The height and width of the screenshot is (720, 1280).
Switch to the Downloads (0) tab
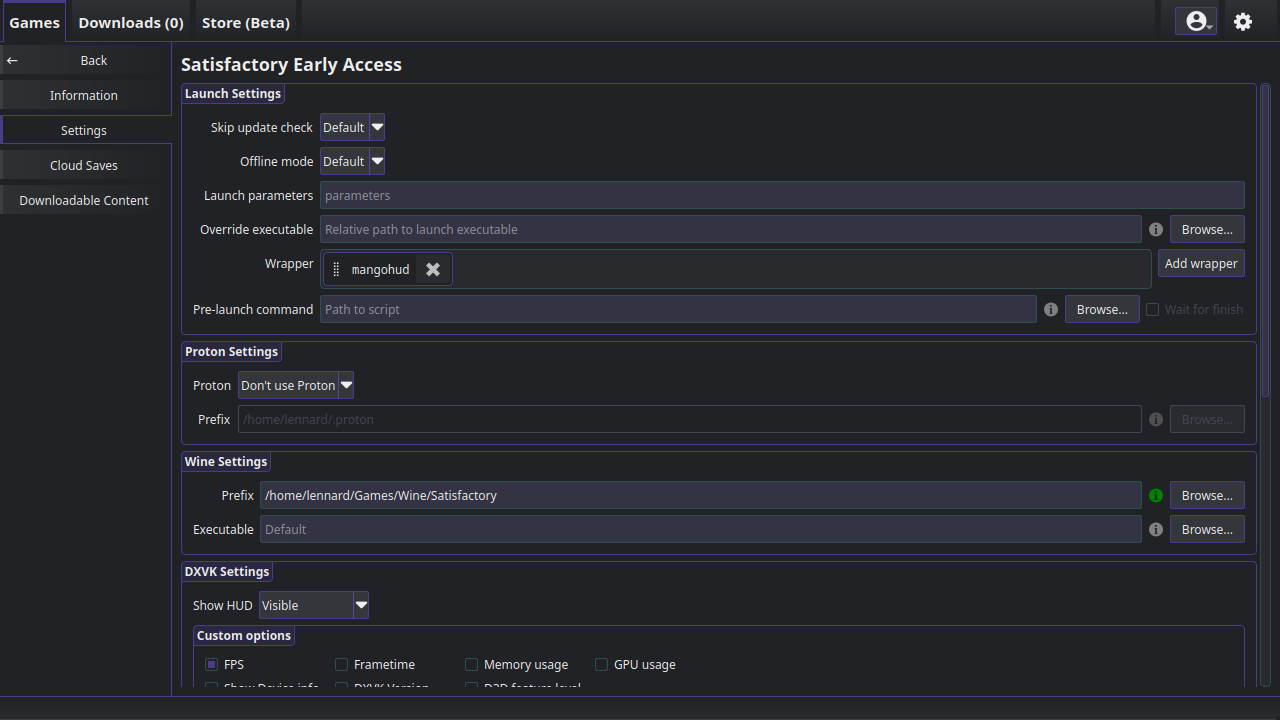[x=131, y=22]
